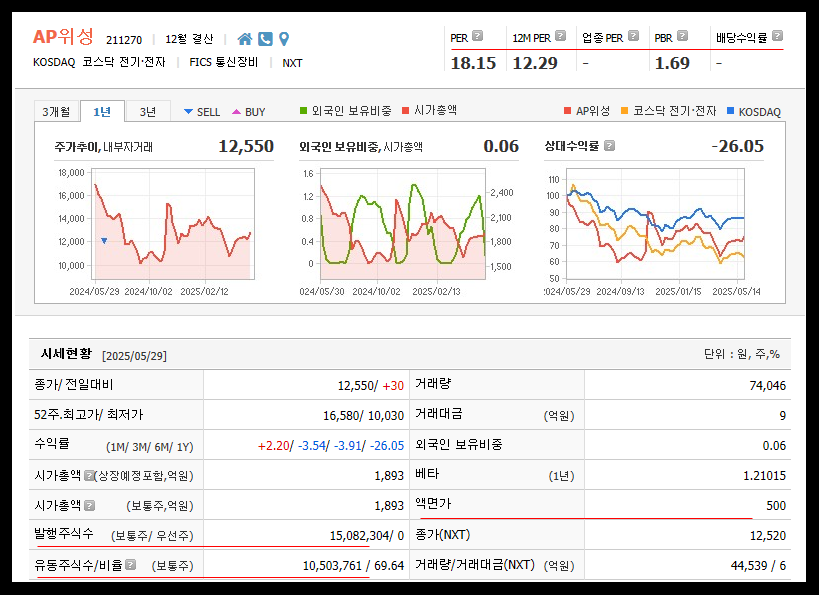Open help icon beside 유동주식수/비율
819x595 pixels.
coord(131,565)
